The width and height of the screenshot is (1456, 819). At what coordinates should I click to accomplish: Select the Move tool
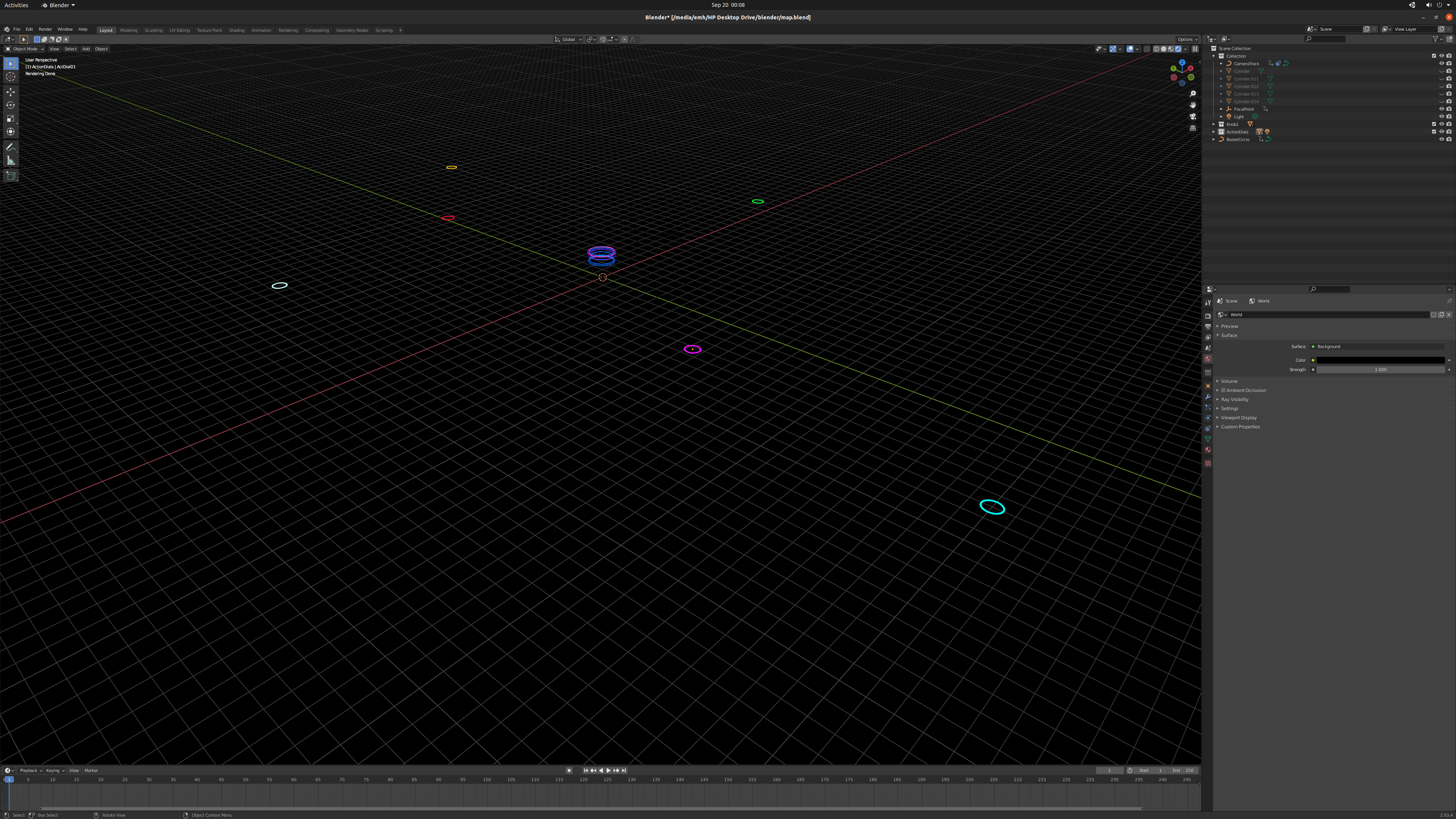pos(11,91)
